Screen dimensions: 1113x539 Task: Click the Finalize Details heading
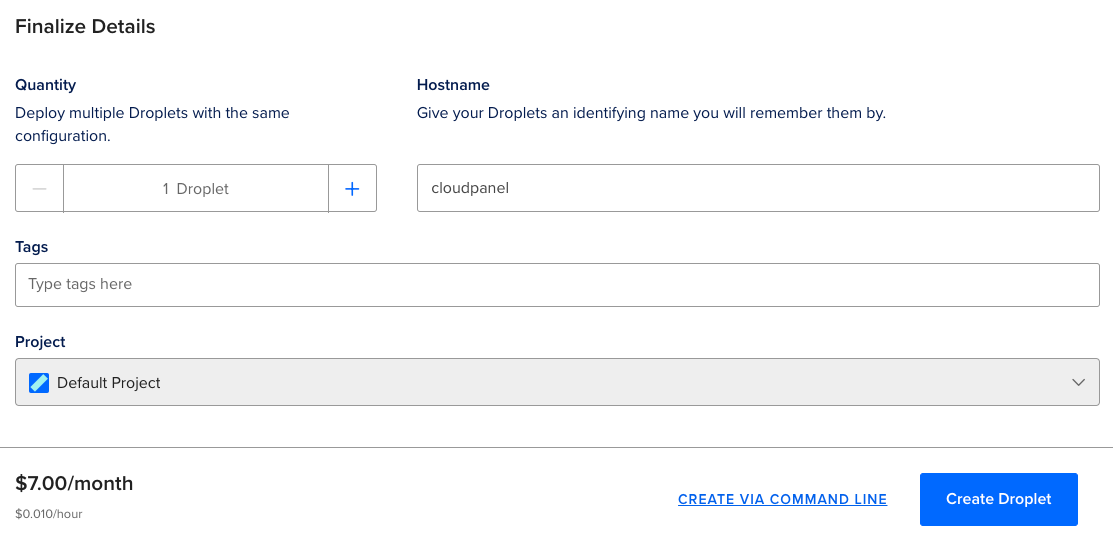tap(85, 27)
